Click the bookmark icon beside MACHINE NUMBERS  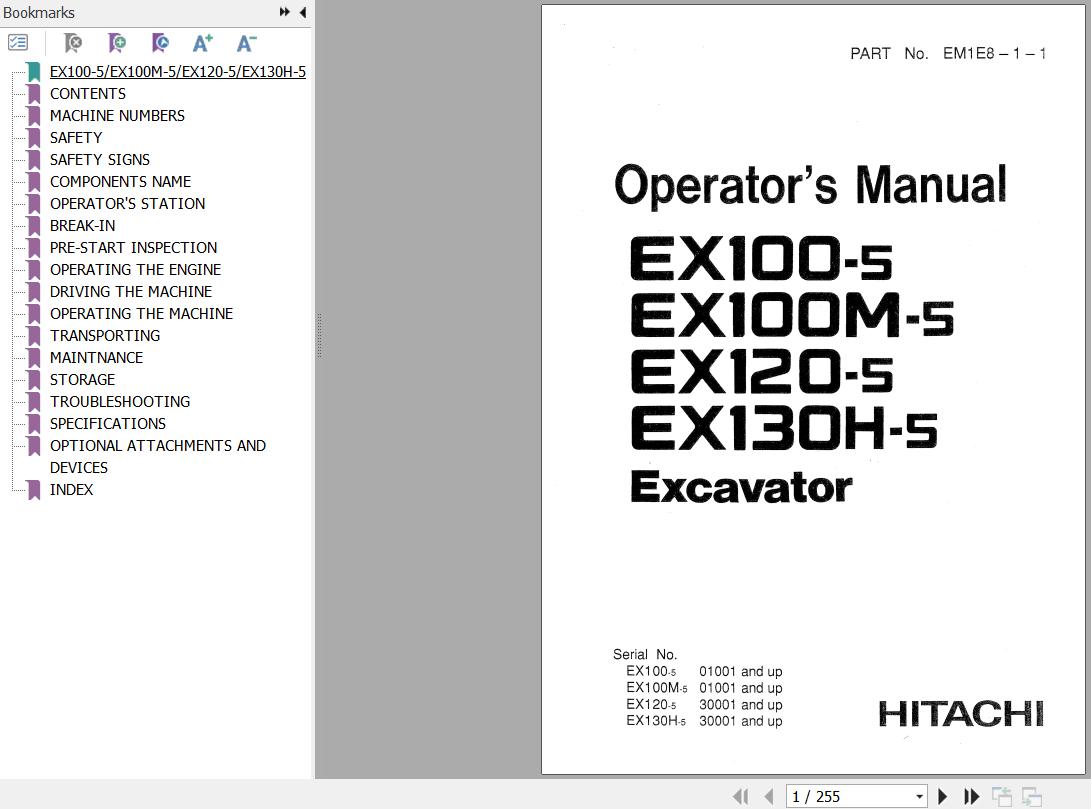[33, 115]
